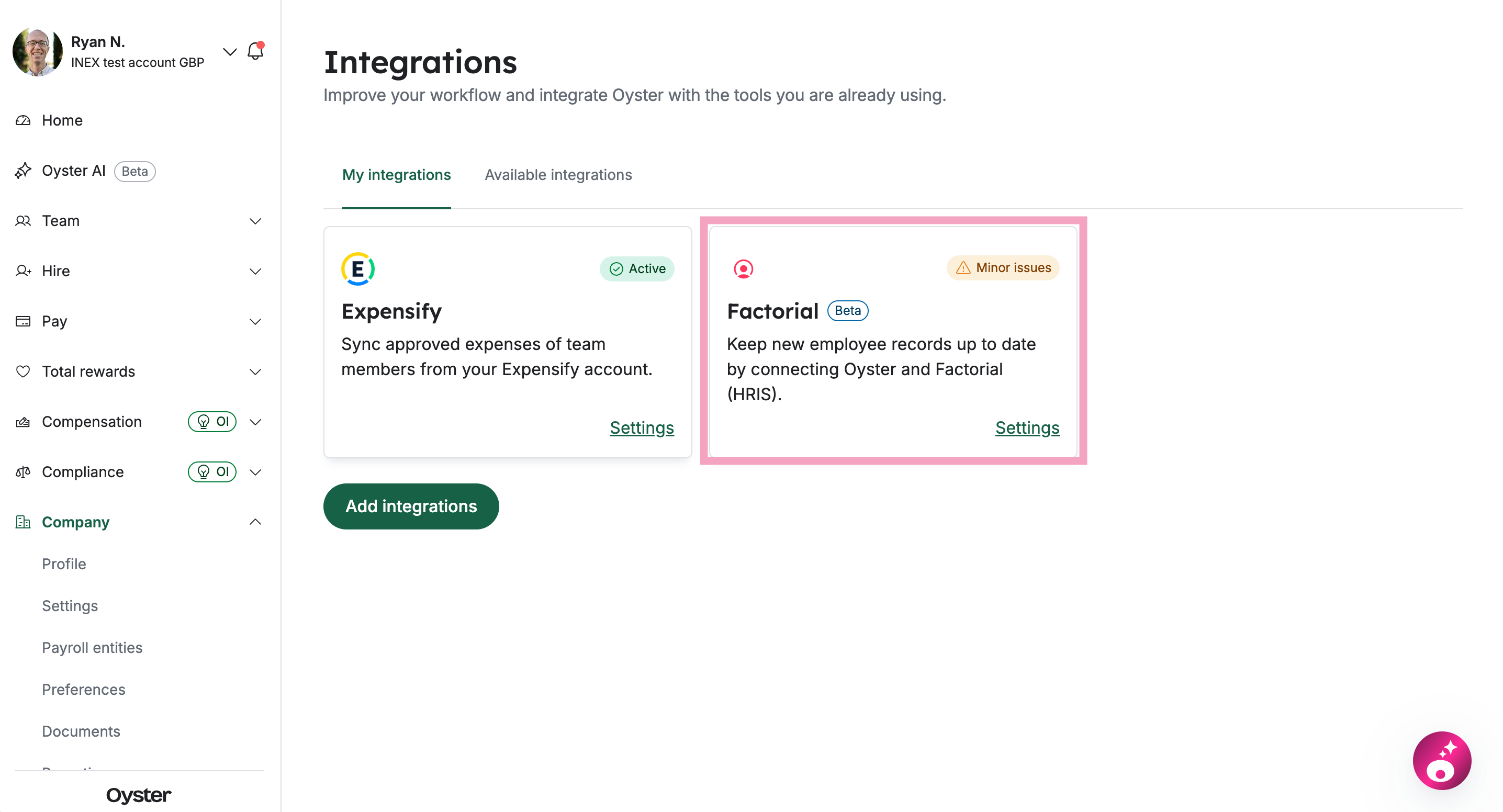Click the Total rewards menu label
Viewport: 1503px width, 812px height.
click(88, 371)
